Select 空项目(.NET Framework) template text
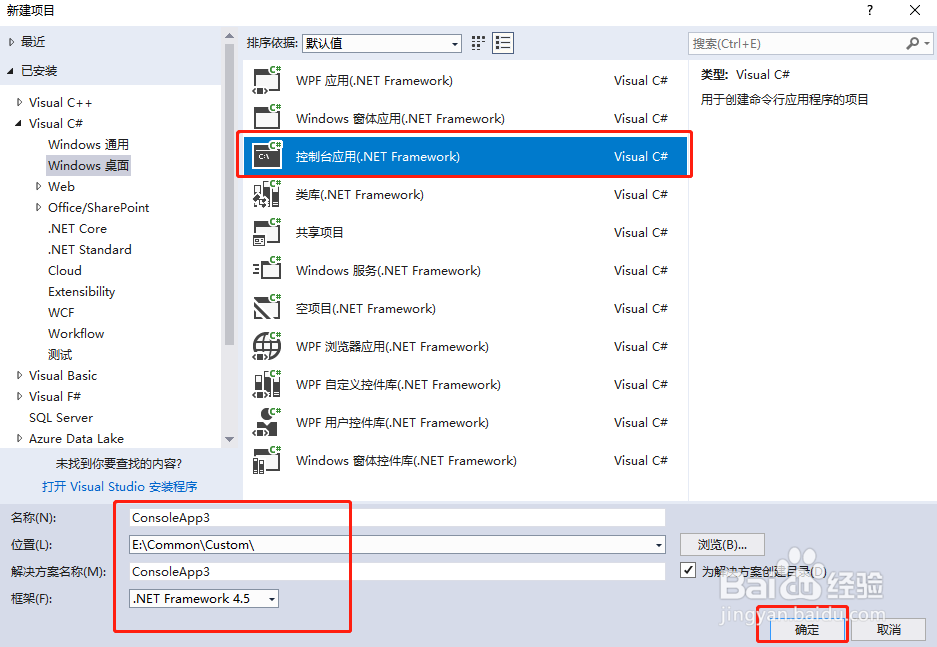This screenshot has width=937, height=647. pyautogui.click(x=366, y=309)
